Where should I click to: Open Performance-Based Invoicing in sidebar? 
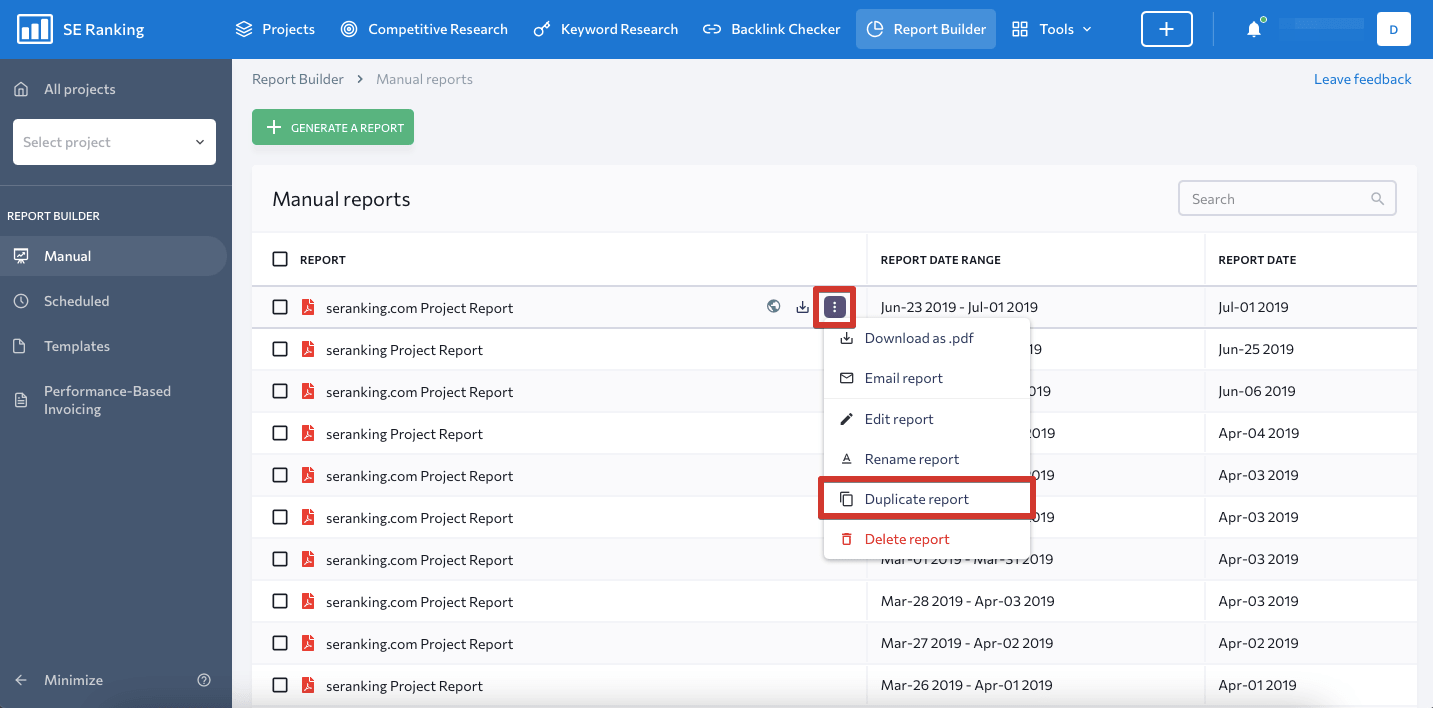[x=107, y=400]
